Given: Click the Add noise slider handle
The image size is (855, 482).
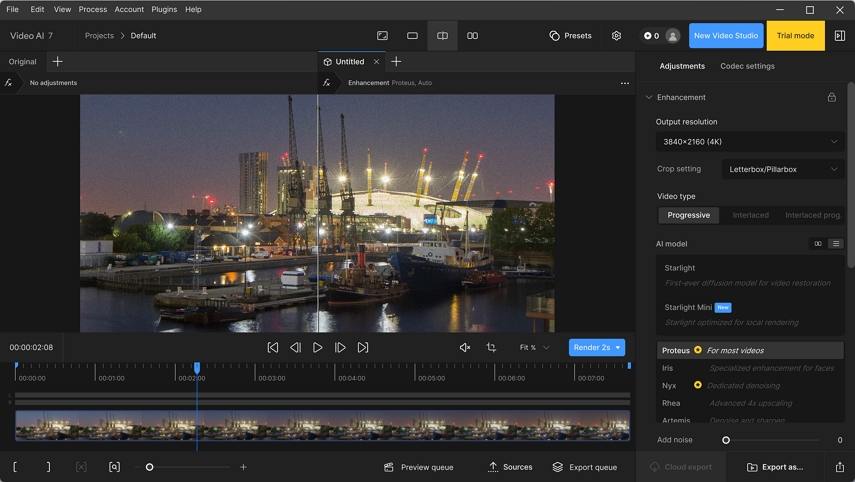Looking at the screenshot, I should click(x=726, y=440).
